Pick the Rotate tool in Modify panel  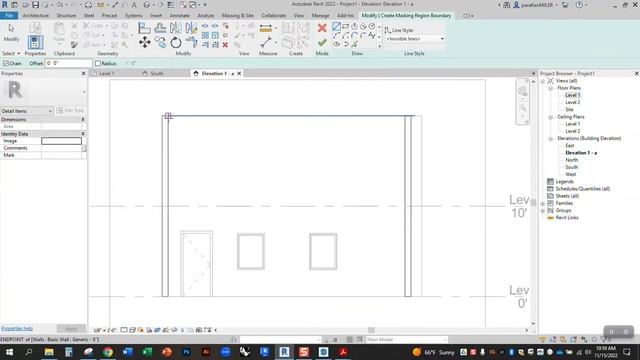click(176, 42)
